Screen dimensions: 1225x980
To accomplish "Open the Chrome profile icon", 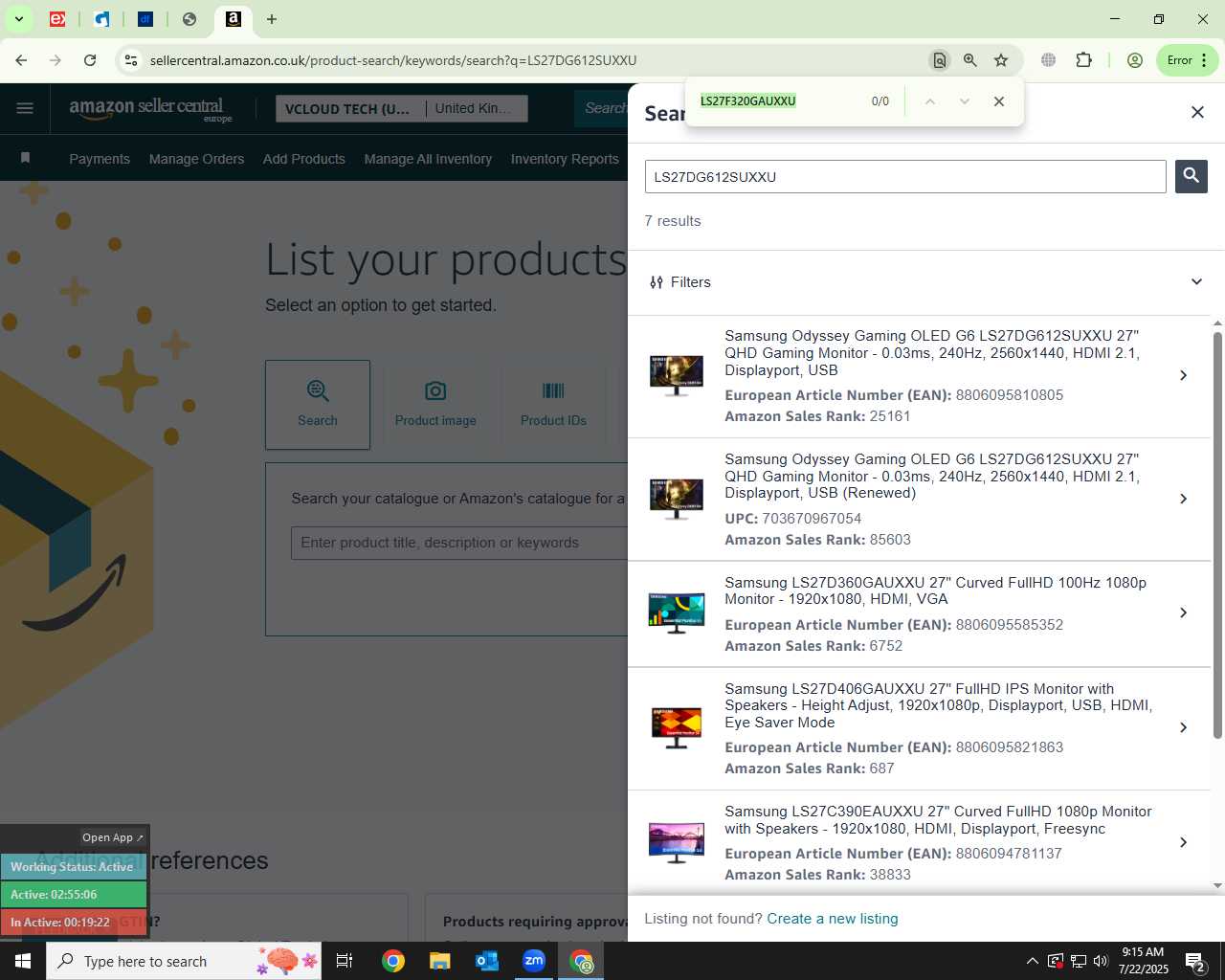I will pos(1135,60).
